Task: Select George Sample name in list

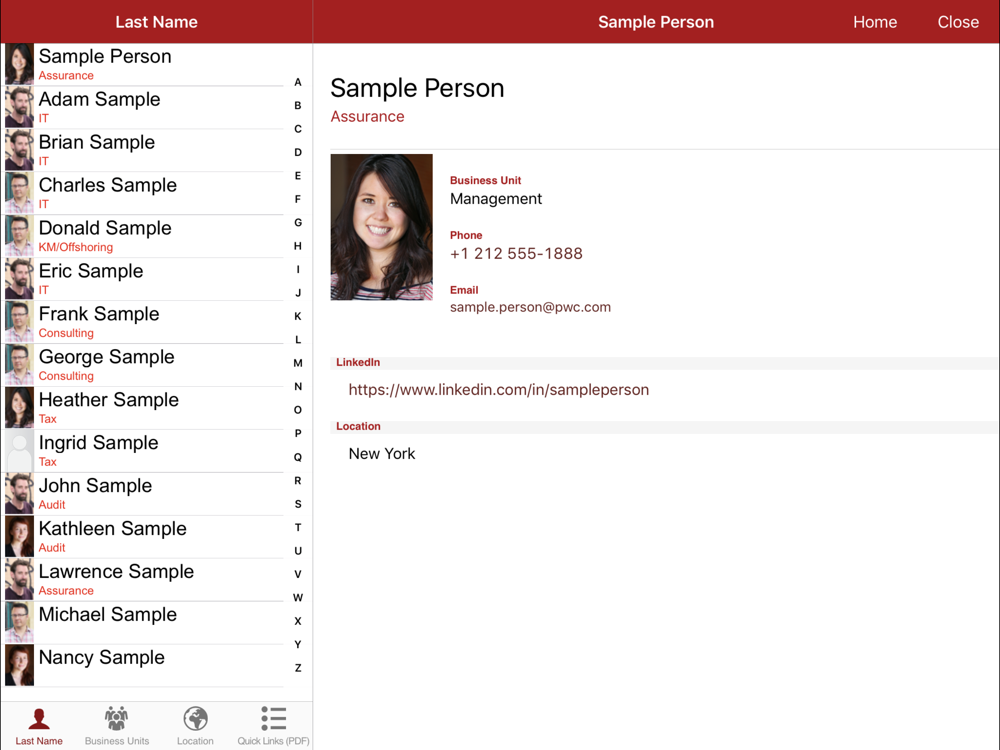Action: pos(107,357)
